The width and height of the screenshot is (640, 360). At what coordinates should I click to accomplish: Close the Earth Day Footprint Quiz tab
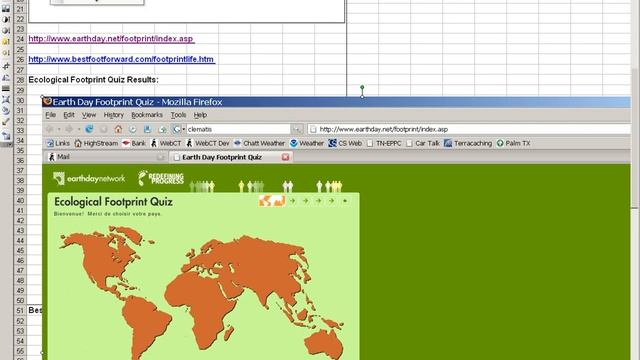[285, 157]
